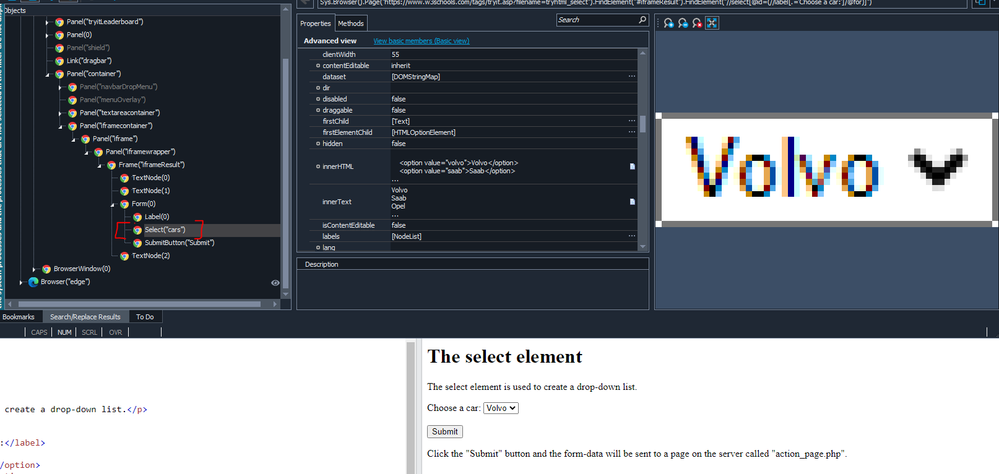Expand the Panel(0) tree node
This screenshot has height=474, width=999.
[x=47, y=34]
